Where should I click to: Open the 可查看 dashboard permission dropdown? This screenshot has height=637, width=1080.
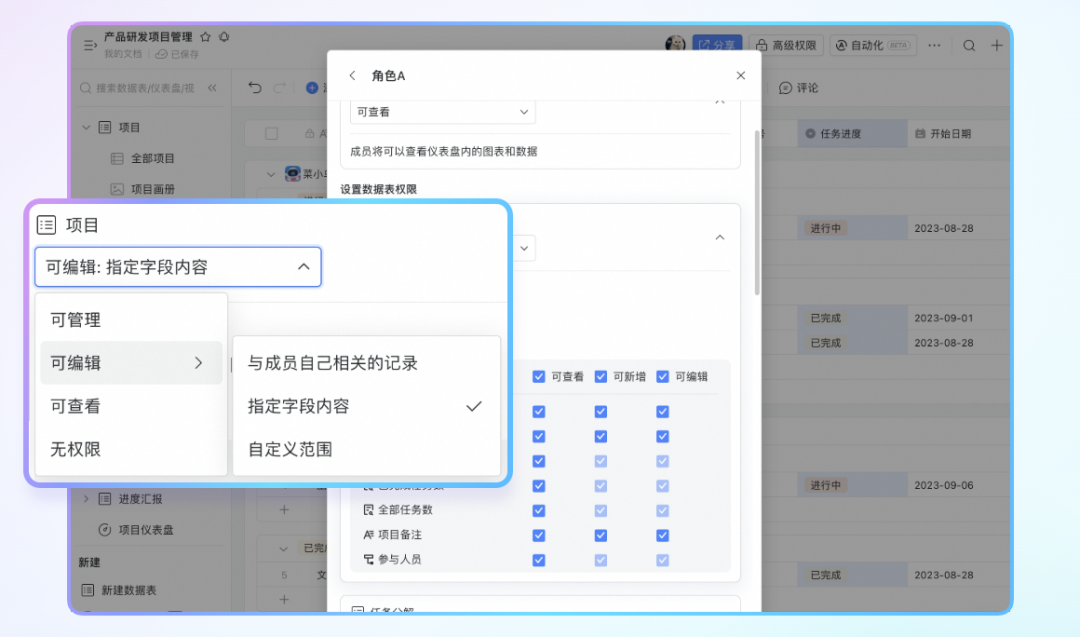click(442, 113)
